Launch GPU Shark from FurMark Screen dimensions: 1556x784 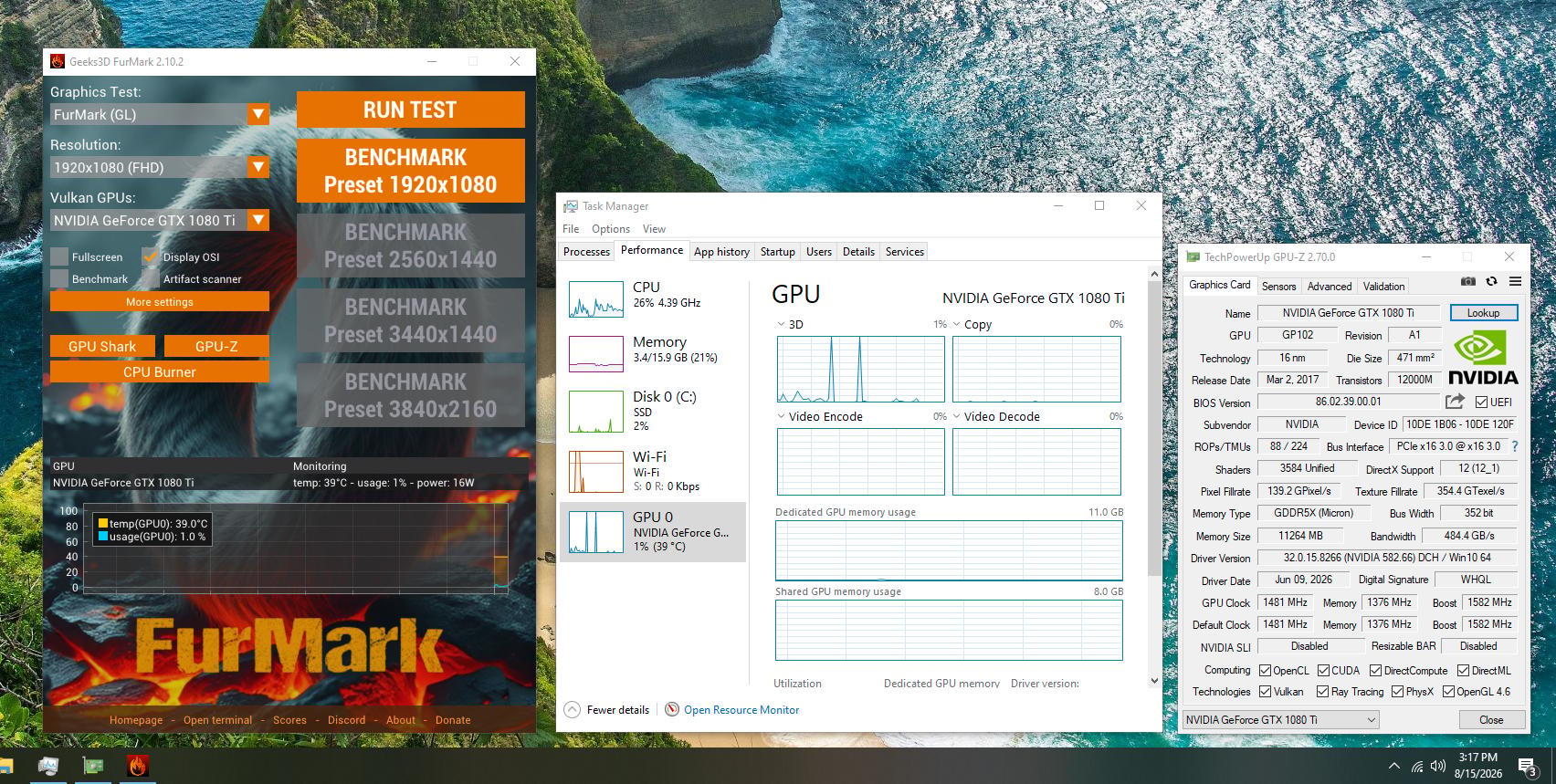tap(102, 347)
